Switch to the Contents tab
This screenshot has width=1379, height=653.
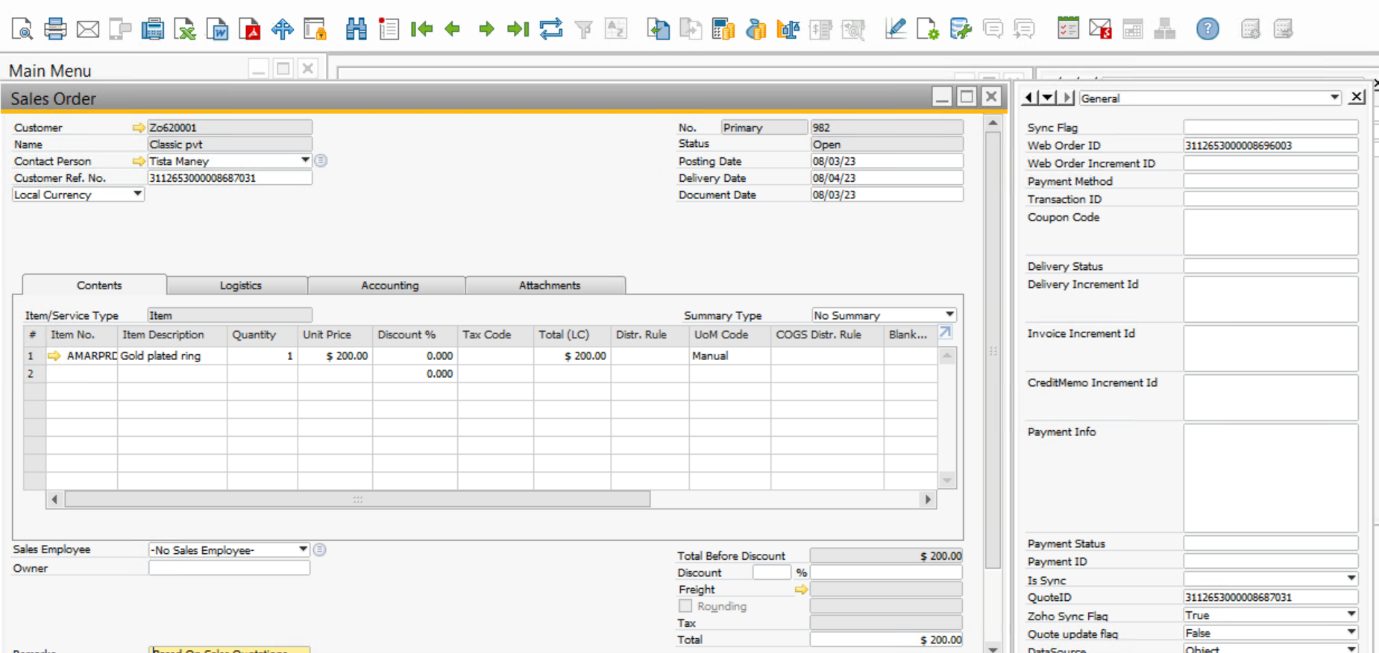tap(99, 285)
